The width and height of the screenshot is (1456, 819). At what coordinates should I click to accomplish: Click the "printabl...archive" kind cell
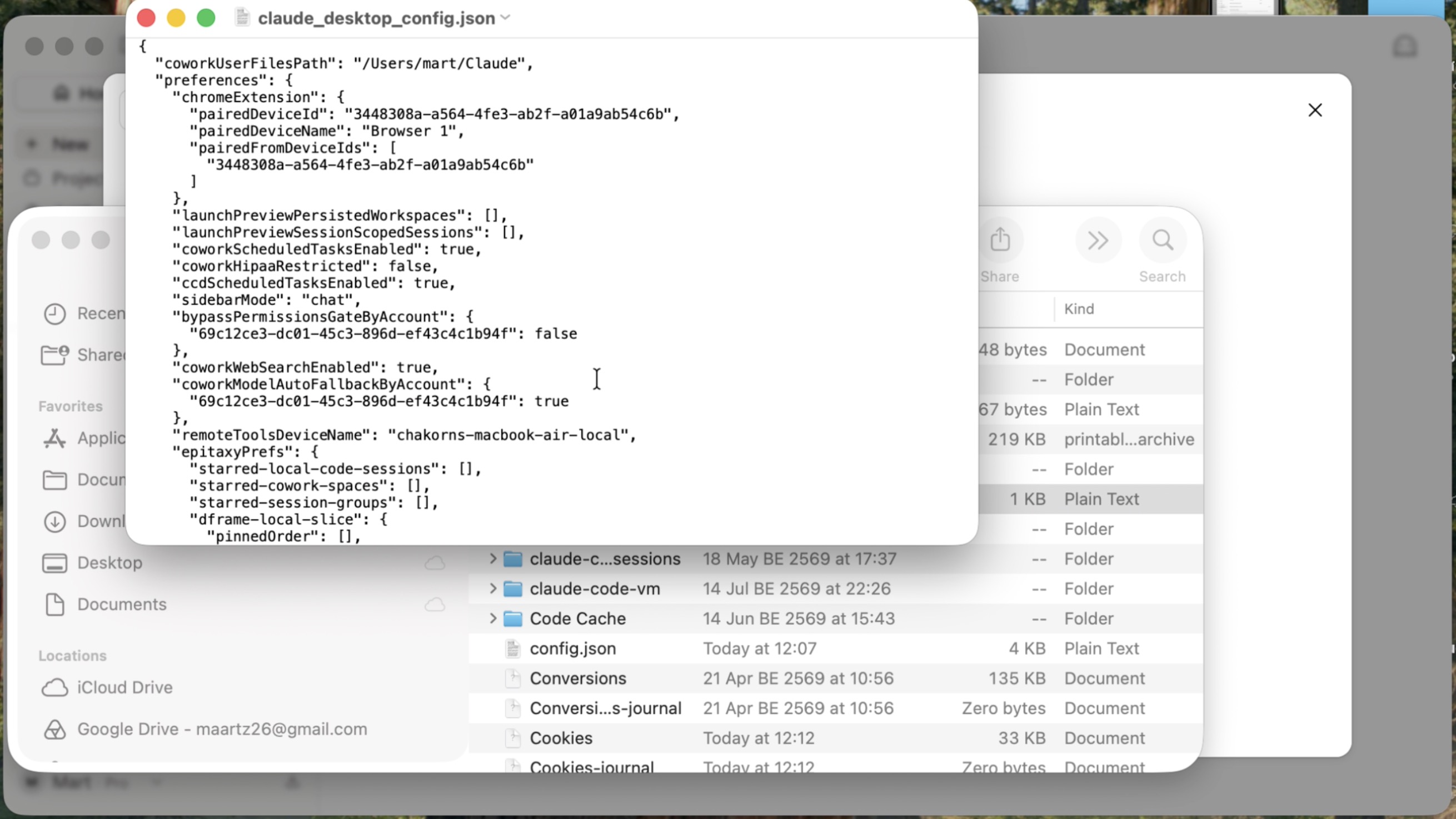tap(1129, 439)
